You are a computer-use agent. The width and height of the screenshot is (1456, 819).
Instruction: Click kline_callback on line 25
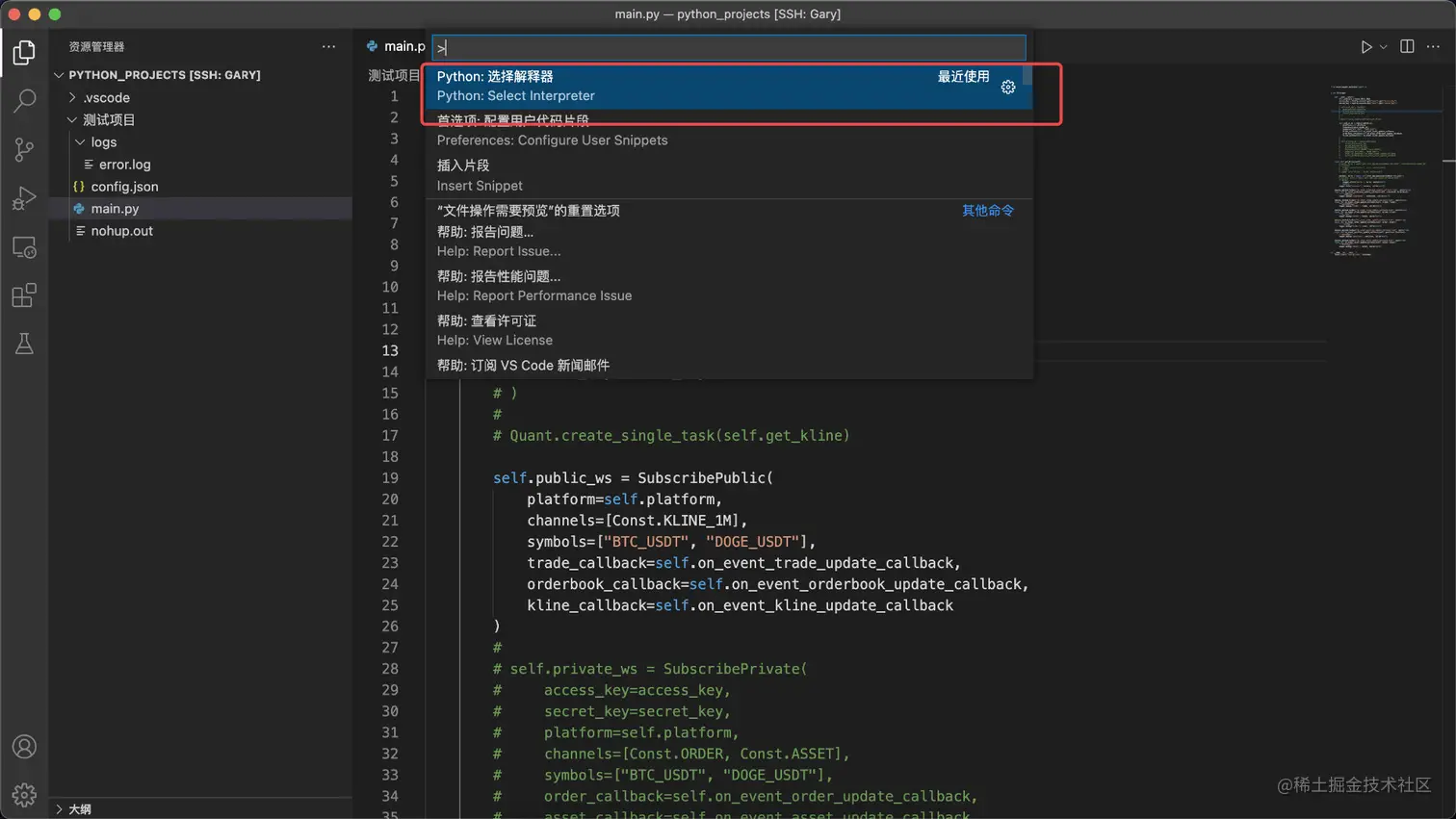tap(586, 605)
